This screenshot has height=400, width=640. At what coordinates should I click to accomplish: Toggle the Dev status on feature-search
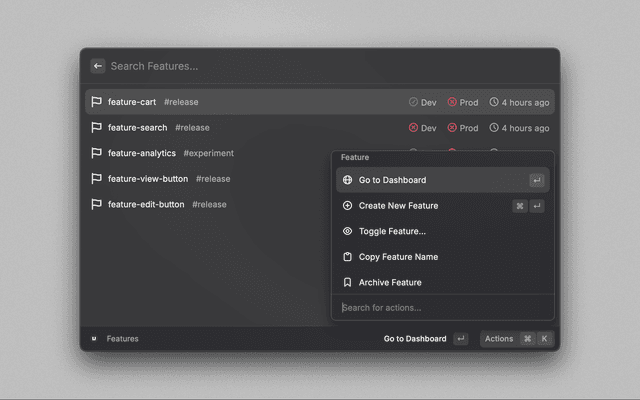tap(422, 128)
